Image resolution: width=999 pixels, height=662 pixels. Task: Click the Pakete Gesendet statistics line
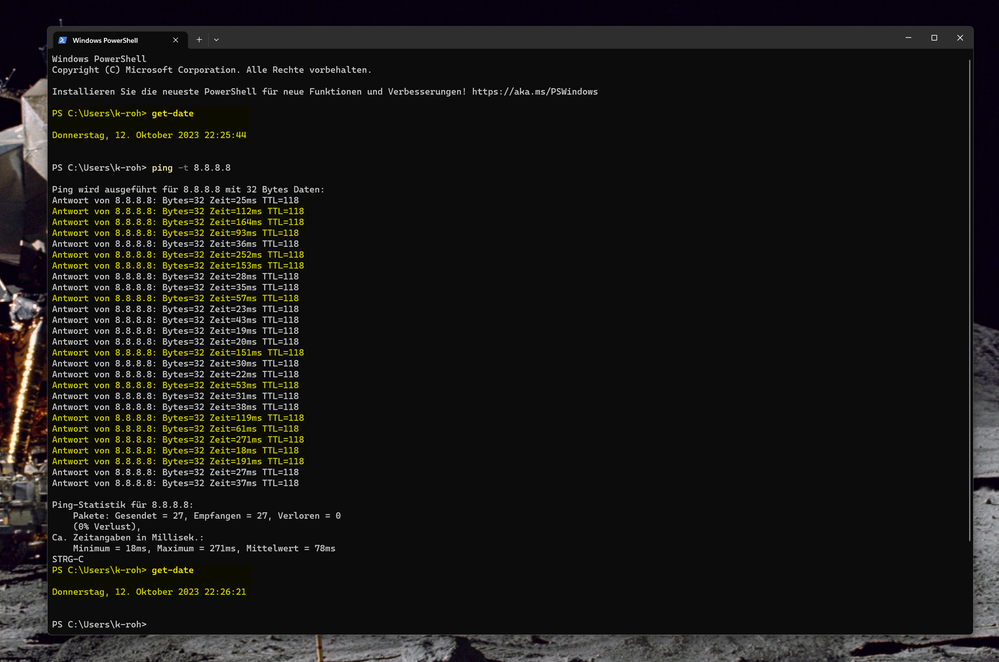tap(206, 516)
